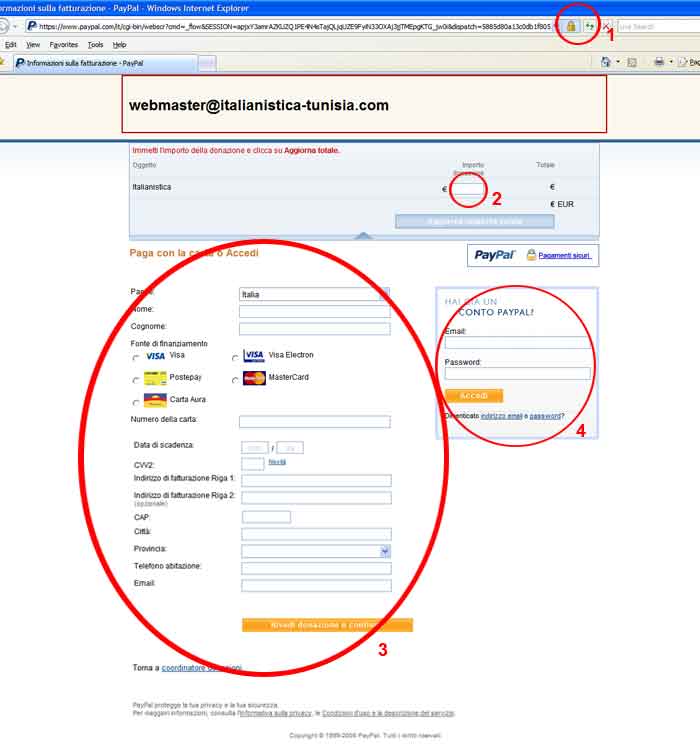Click the red stop loading X
700x751 pixels.
click(606, 26)
